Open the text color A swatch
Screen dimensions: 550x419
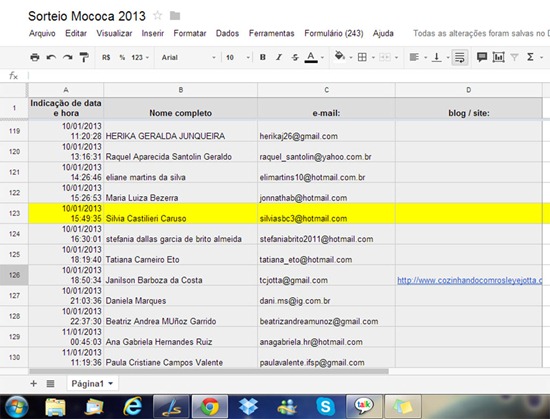tap(311, 57)
